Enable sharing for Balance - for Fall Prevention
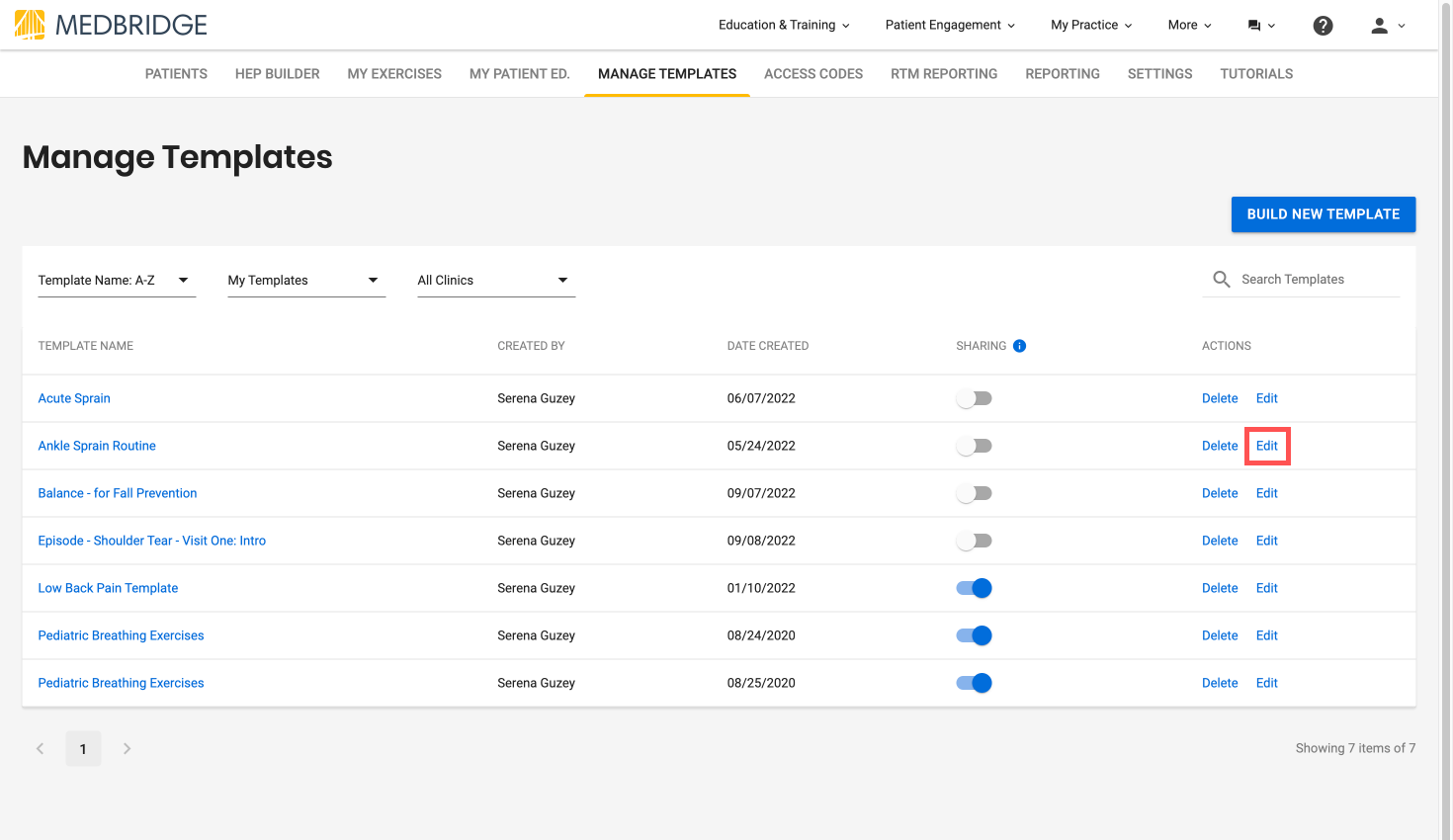This screenshot has height=840, width=1453. click(974, 493)
